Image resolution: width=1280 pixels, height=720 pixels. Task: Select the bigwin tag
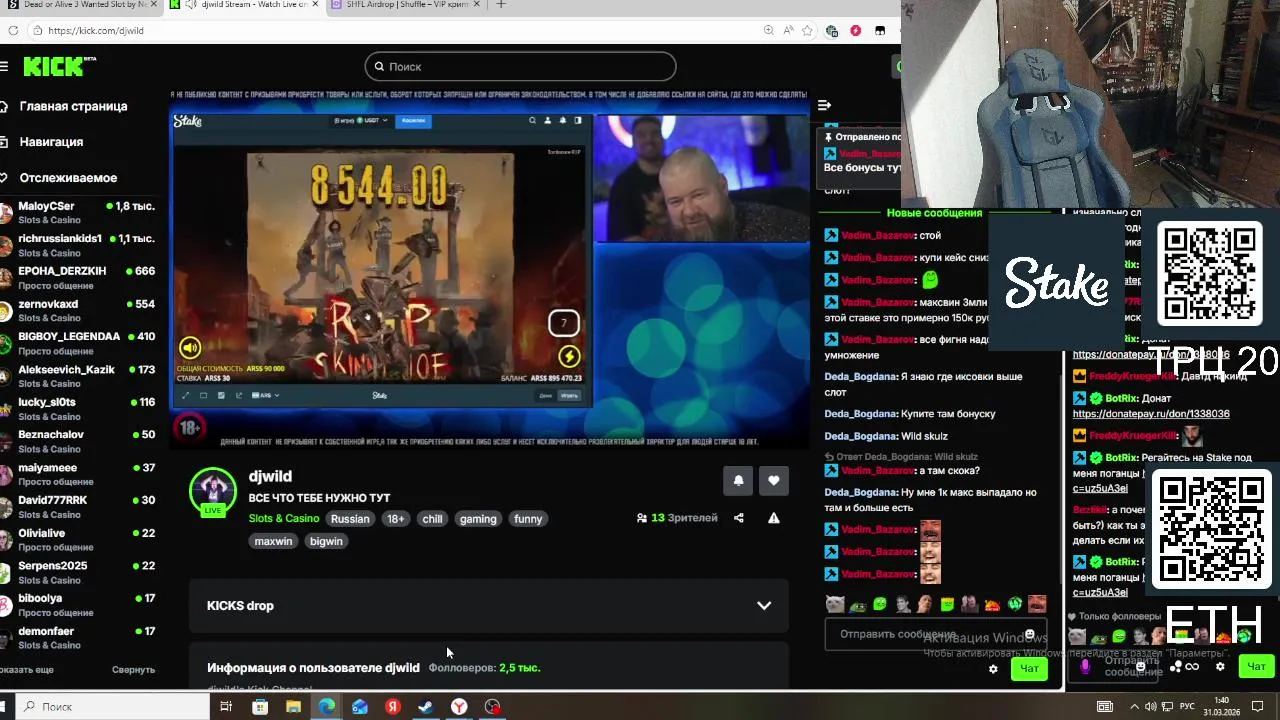(326, 541)
